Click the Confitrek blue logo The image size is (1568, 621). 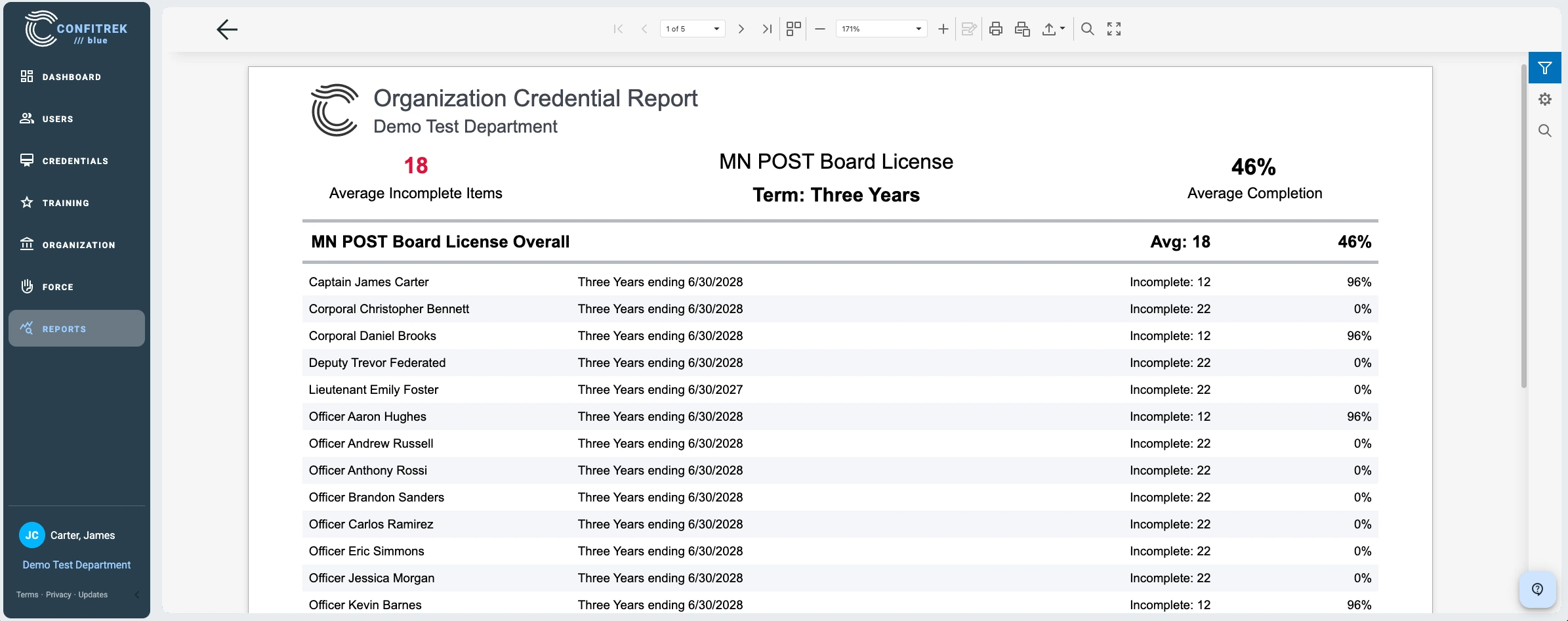tap(76, 29)
